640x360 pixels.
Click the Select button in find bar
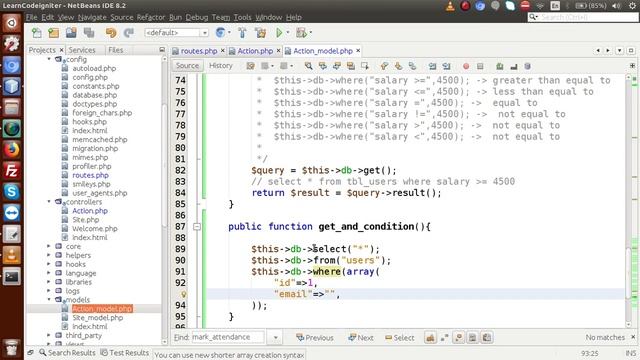coord(400,338)
